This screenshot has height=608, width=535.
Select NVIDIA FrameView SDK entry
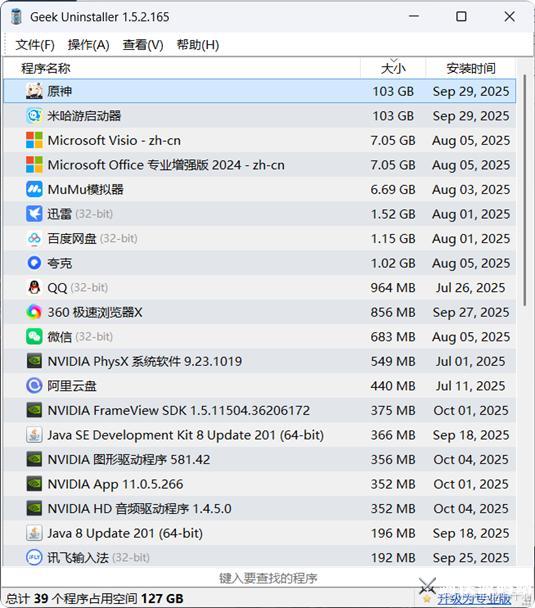[179, 410]
